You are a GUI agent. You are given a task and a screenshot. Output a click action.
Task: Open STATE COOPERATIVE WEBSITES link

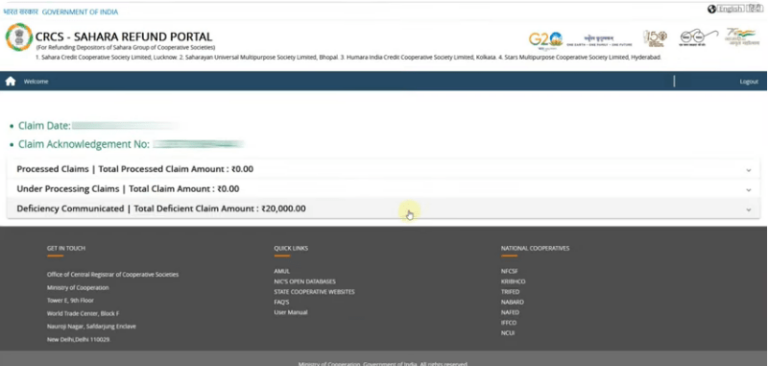point(314,292)
